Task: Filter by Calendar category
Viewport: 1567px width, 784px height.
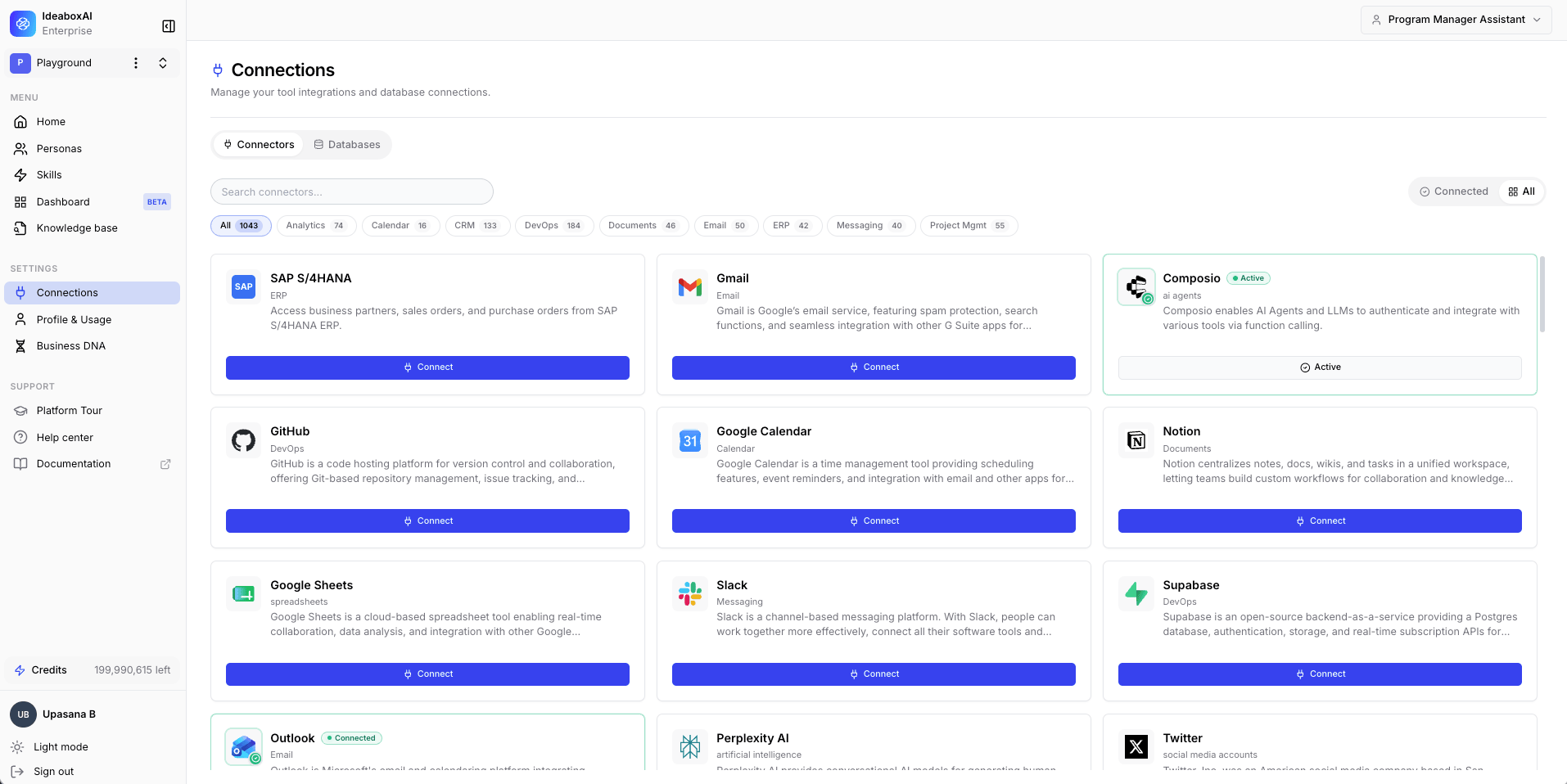Action: pyautogui.click(x=400, y=226)
